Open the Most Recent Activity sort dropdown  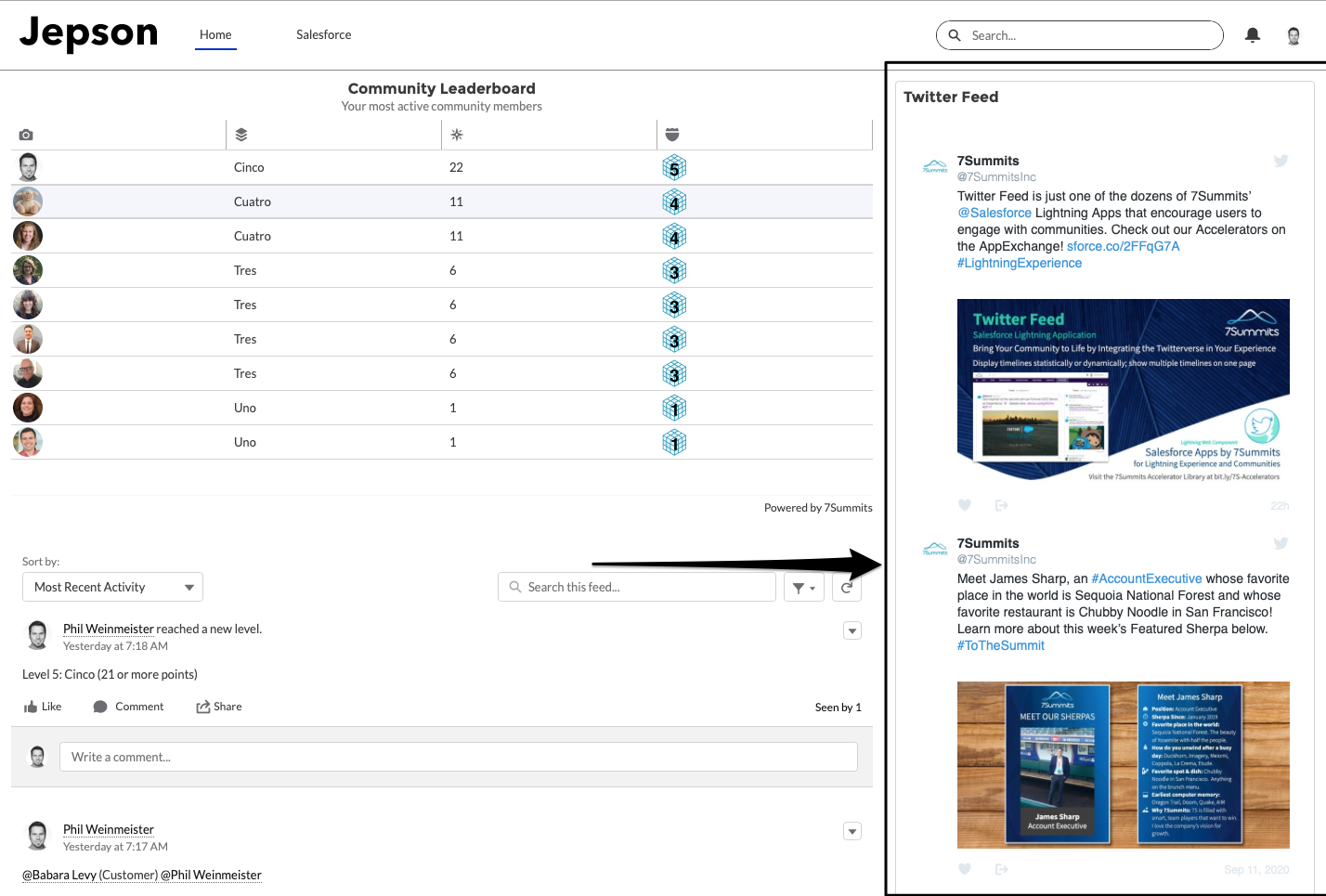point(111,586)
